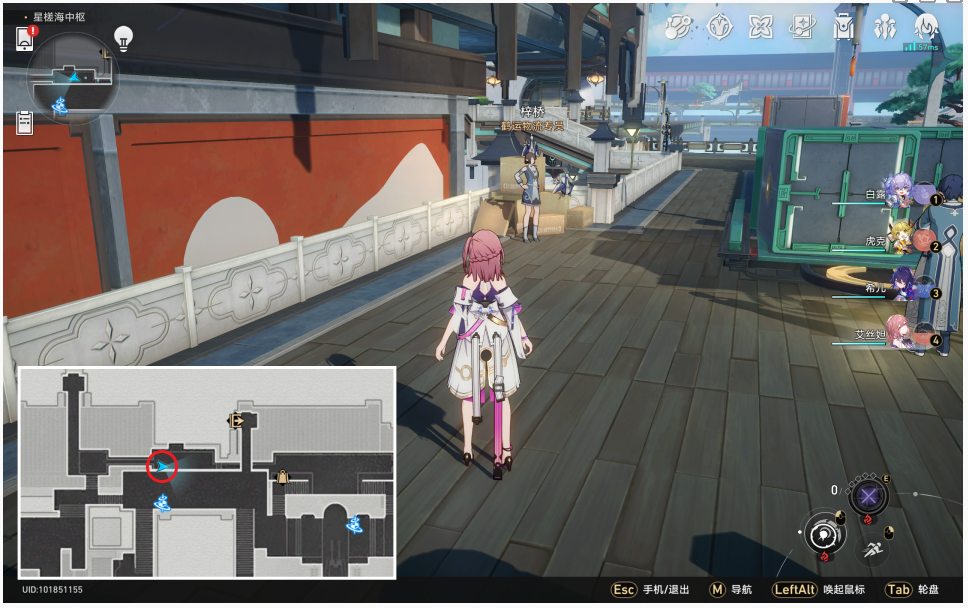The height and width of the screenshot is (608, 968).
Task: Click the LeftAlt key hint
Action: click(x=795, y=590)
